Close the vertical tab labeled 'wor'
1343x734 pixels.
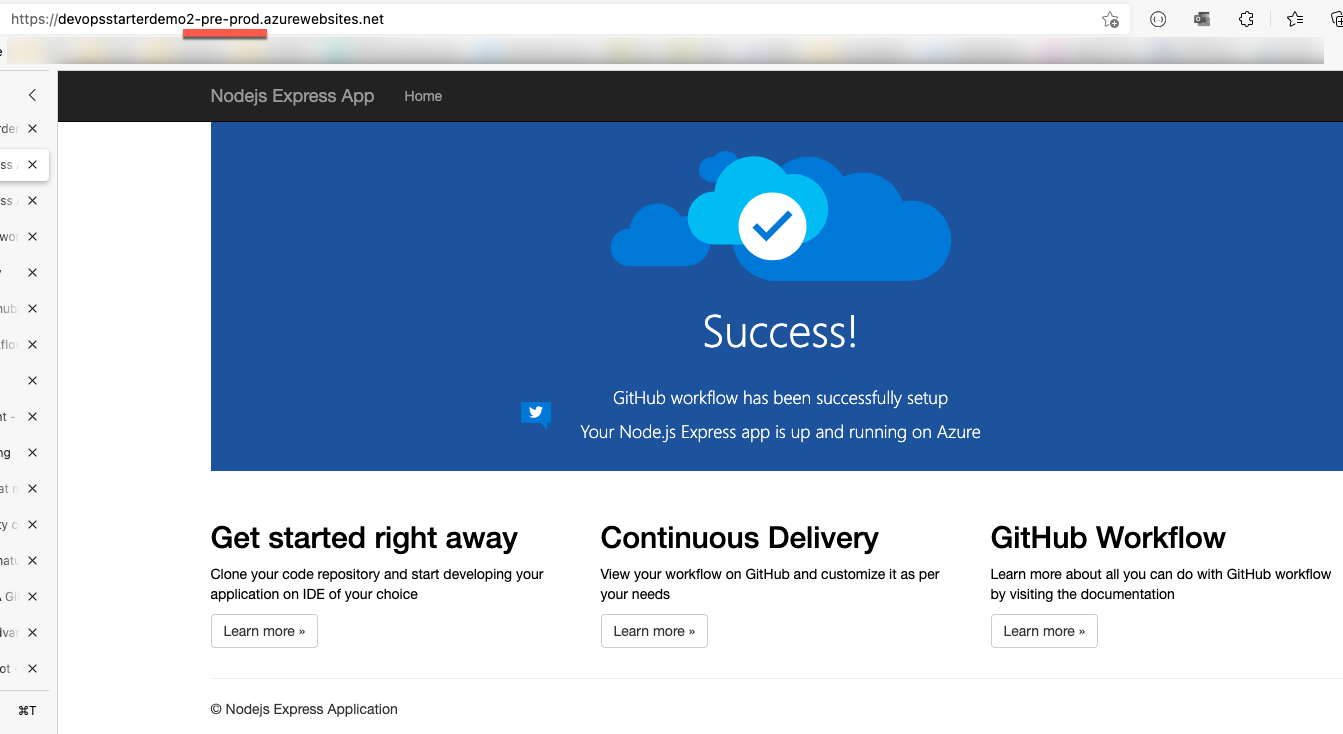pos(32,237)
